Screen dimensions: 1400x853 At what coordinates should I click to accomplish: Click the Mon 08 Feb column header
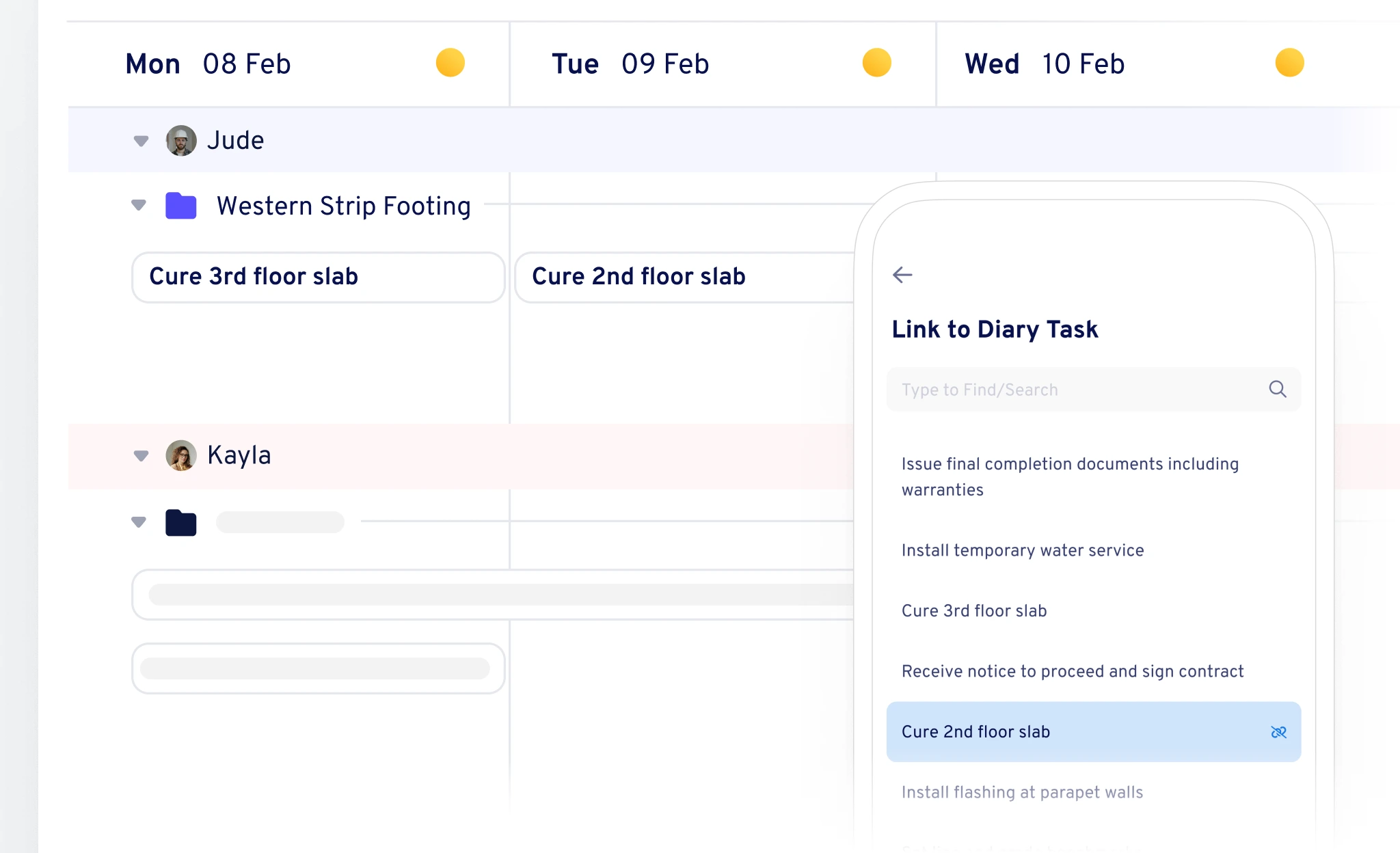[288, 64]
